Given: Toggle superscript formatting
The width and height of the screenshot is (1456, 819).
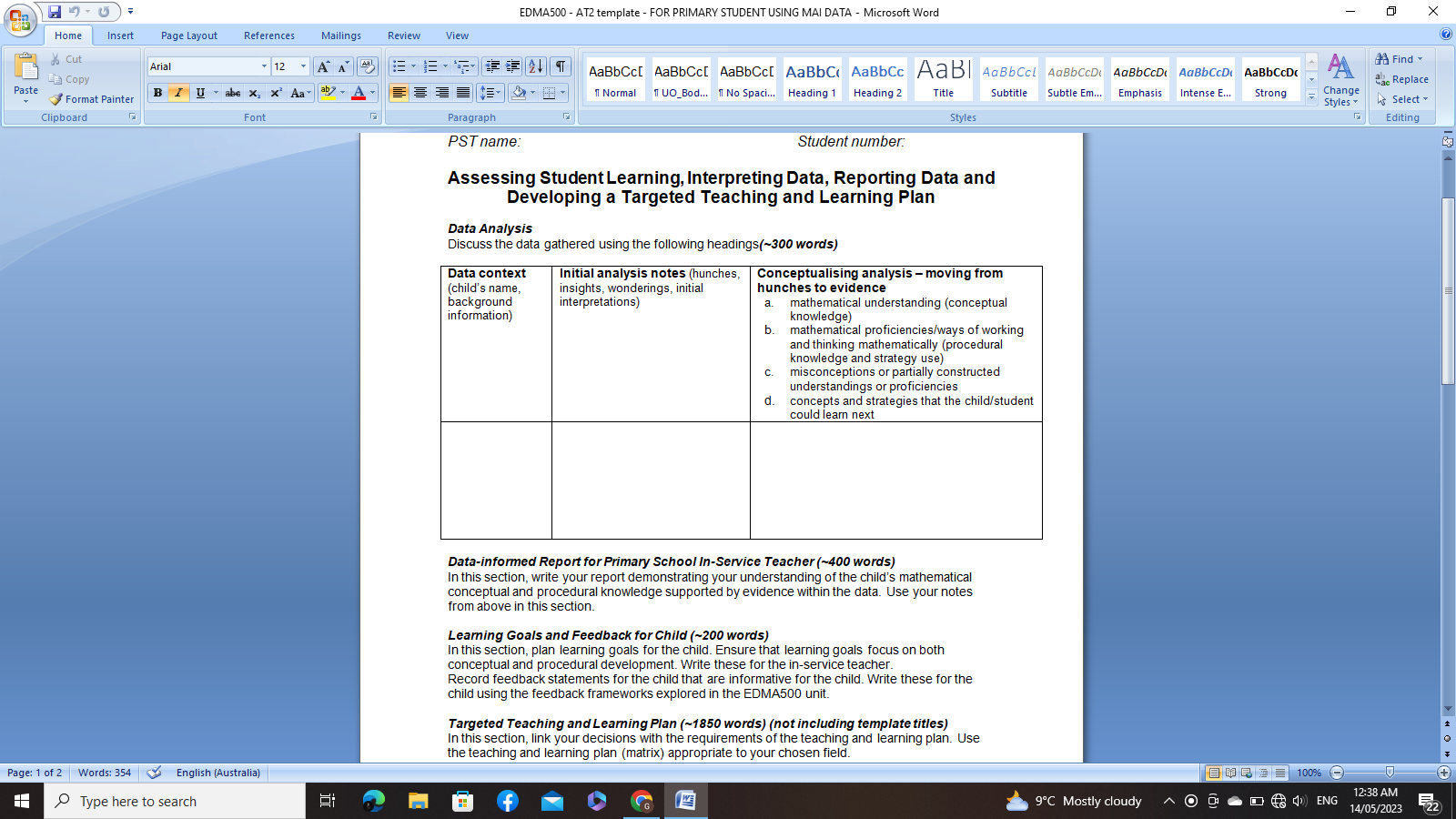Looking at the screenshot, I should pyautogui.click(x=275, y=92).
